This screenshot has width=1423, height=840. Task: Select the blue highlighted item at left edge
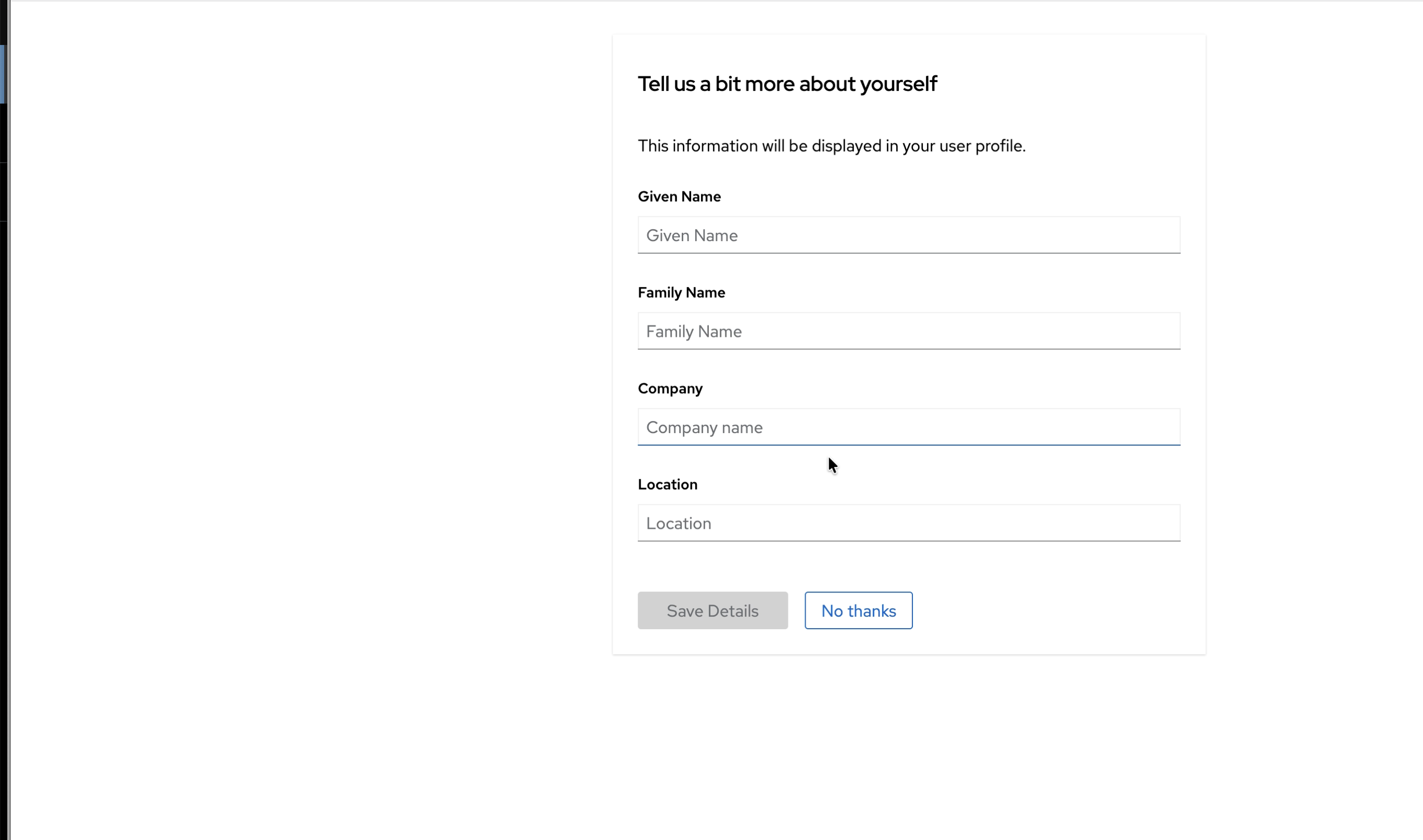[2, 74]
